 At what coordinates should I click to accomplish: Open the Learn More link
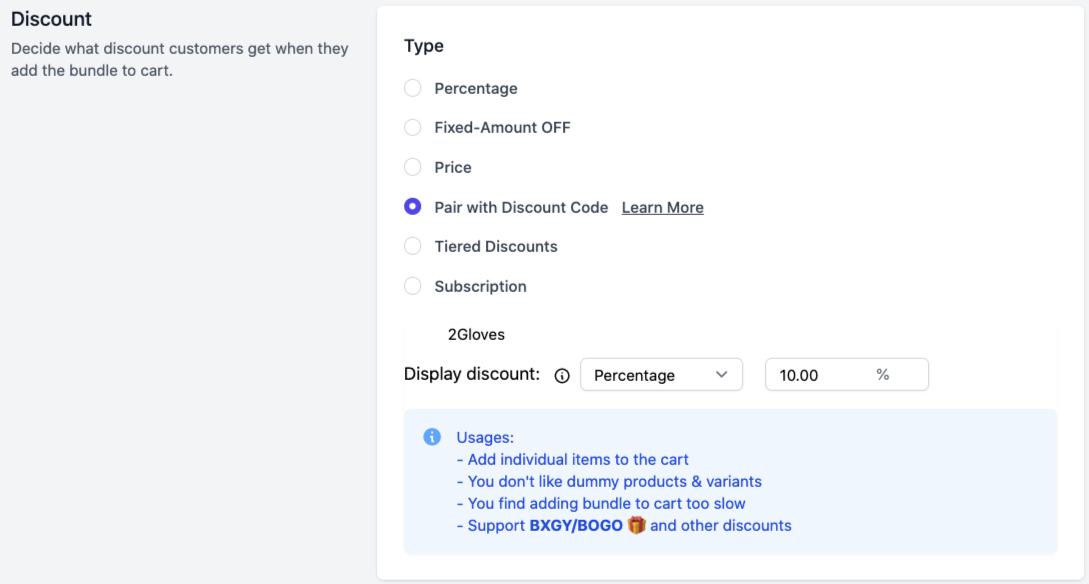(662, 208)
